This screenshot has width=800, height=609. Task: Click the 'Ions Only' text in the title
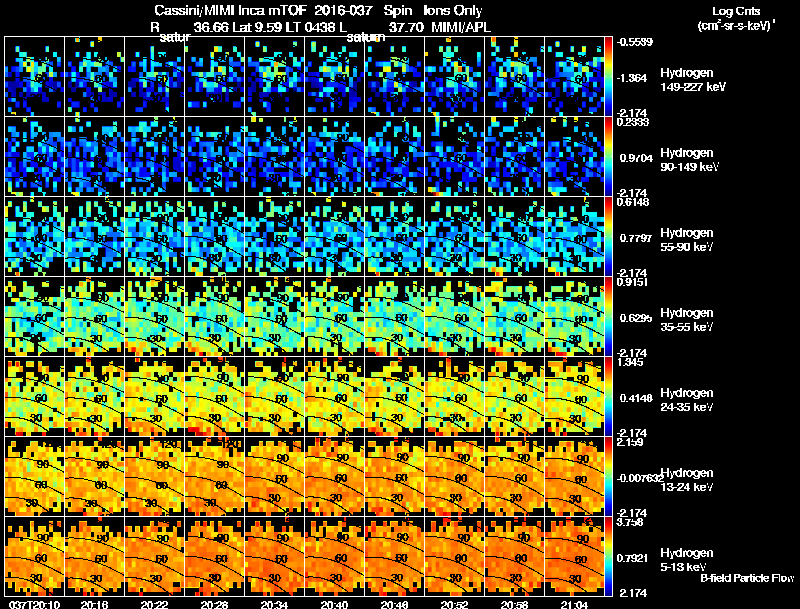453,11
